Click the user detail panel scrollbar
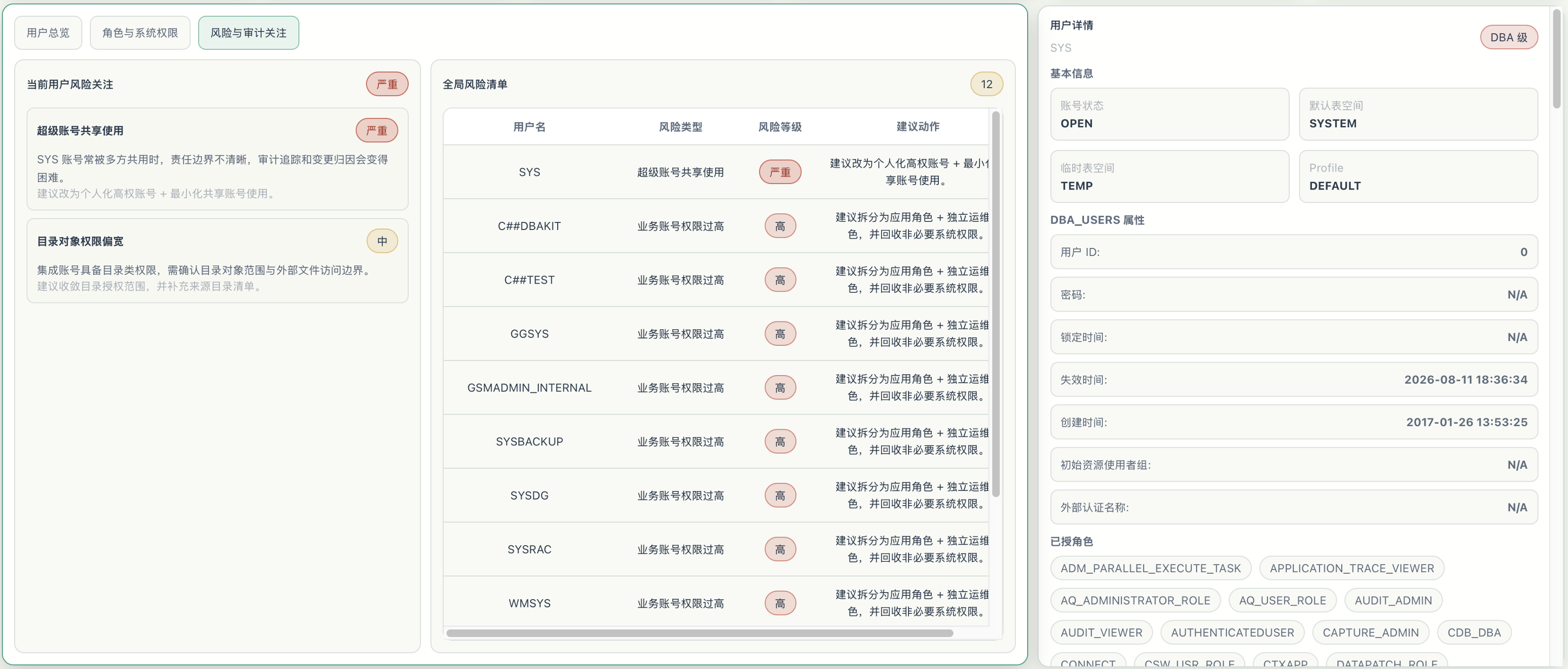The height and width of the screenshot is (669, 1568). pyautogui.click(x=1557, y=58)
